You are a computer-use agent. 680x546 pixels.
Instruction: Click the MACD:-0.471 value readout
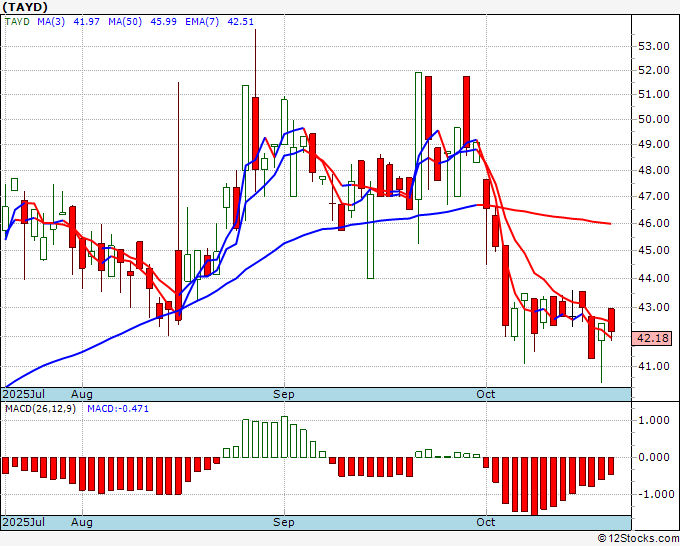tap(118, 409)
